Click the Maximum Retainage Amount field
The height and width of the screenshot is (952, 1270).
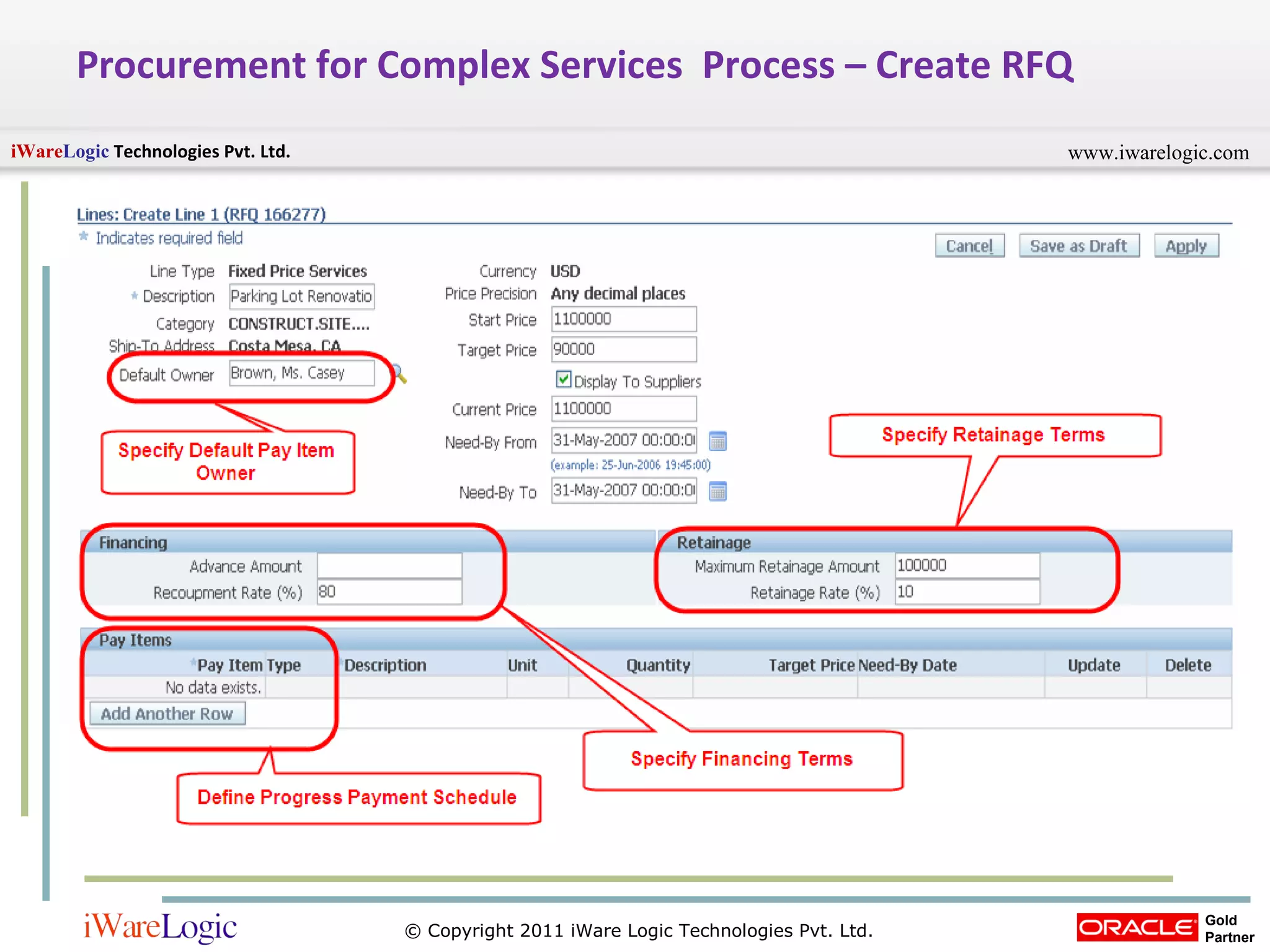[967, 566]
